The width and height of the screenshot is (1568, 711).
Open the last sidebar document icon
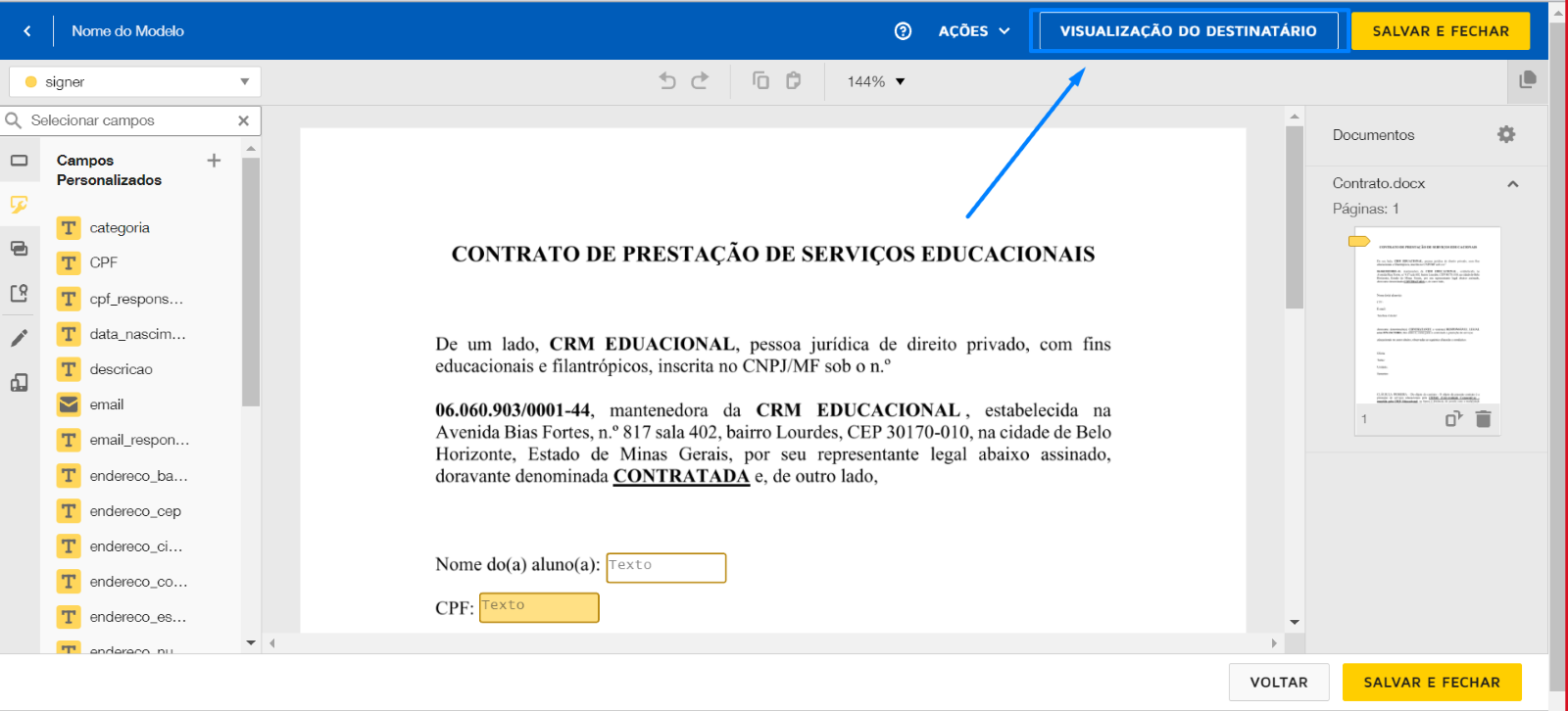tap(19, 383)
